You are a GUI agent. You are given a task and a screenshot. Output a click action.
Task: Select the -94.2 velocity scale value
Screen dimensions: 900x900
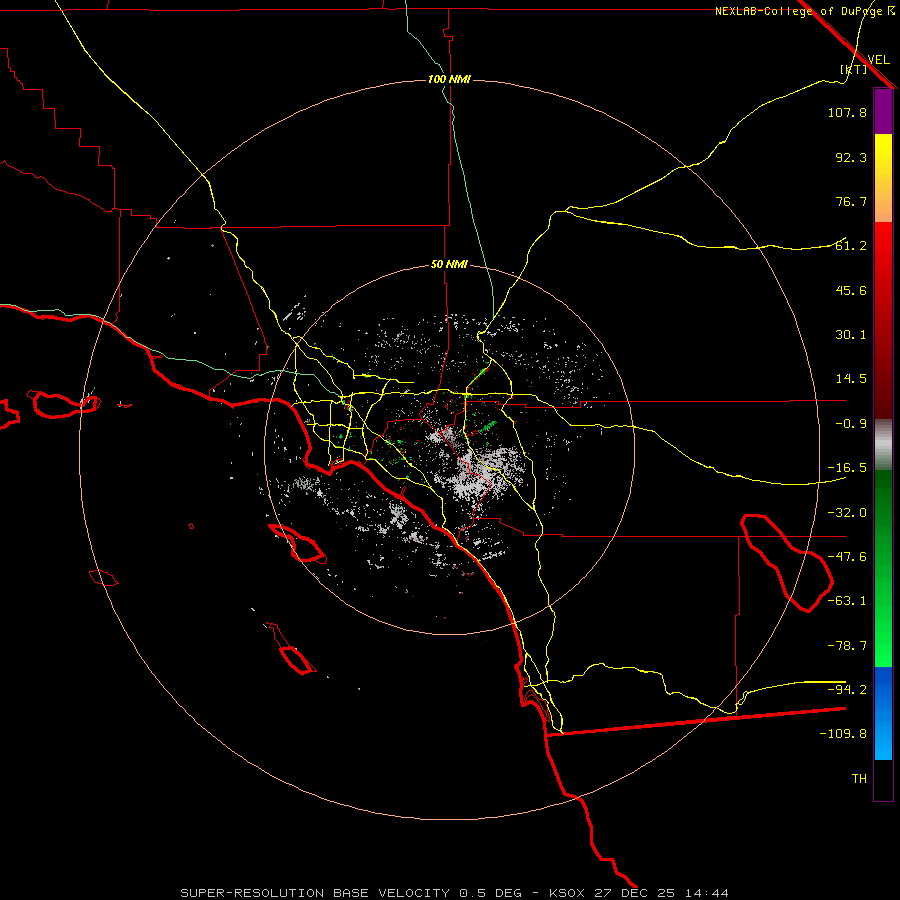click(847, 690)
